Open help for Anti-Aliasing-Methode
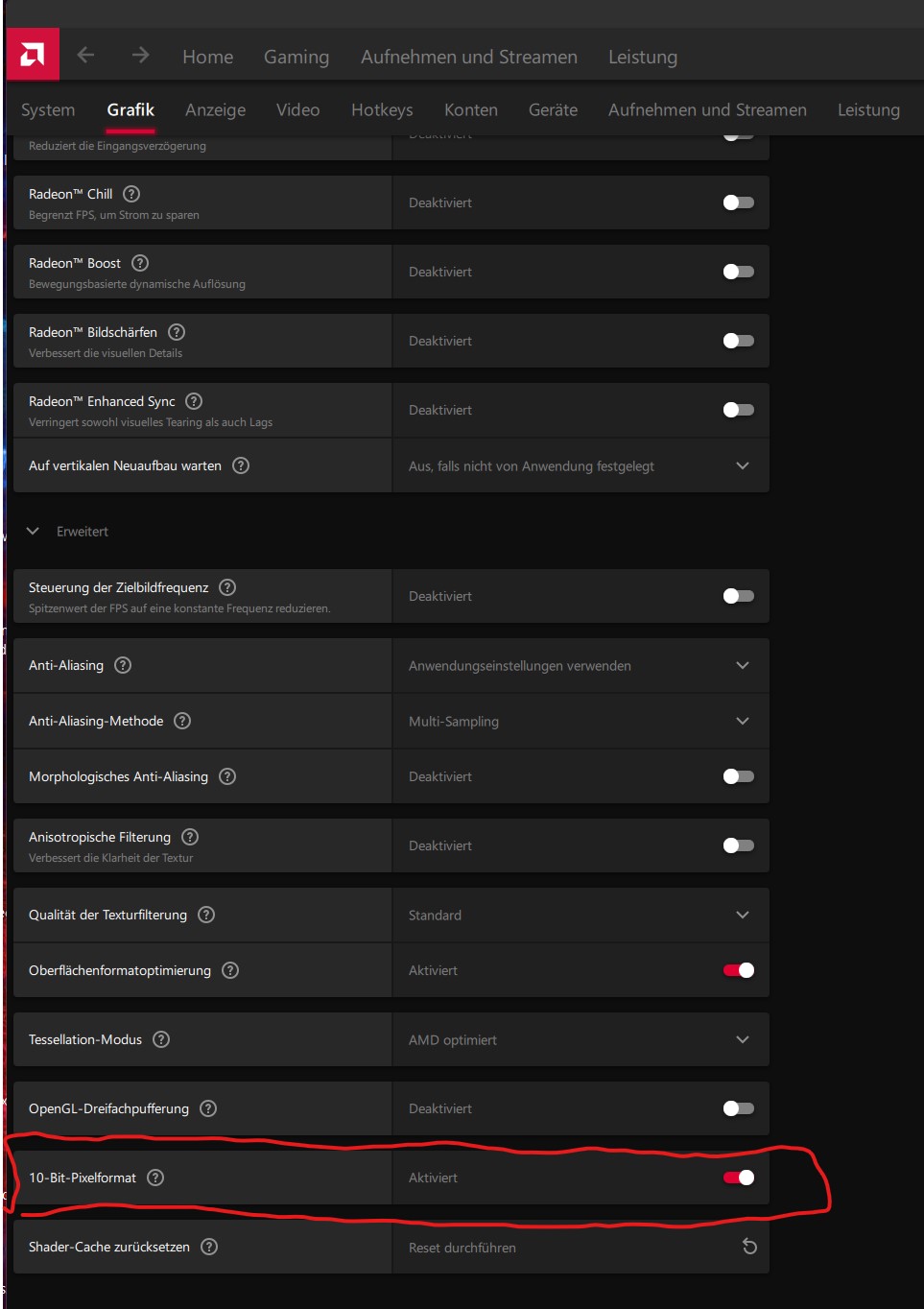The width and height of the screenshot is (924, 1309). pos(182,720)
